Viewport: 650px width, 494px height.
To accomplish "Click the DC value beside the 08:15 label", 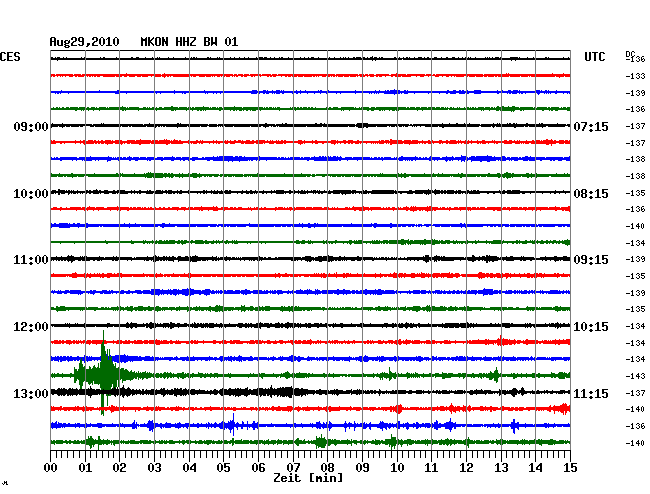I will point(635,193).
